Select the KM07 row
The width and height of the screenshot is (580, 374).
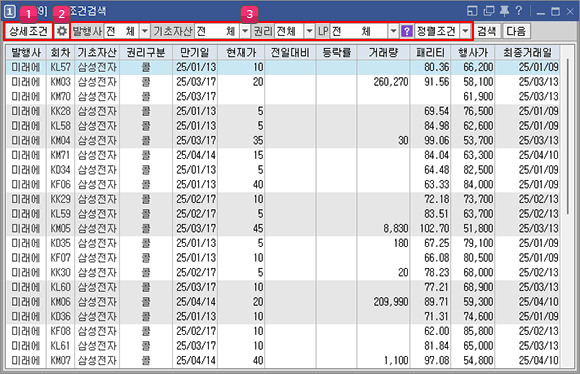tap(283, 361)
